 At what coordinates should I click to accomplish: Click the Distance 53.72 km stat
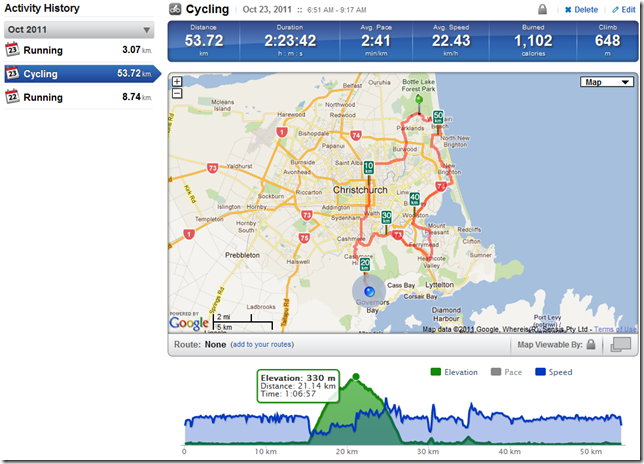[204, 41]
